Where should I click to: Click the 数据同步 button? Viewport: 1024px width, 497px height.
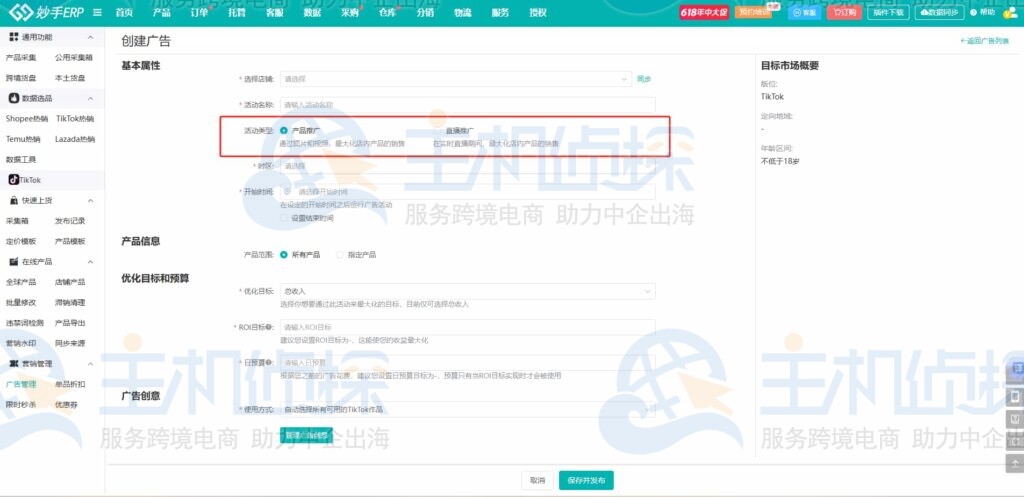tap(939, 12)
